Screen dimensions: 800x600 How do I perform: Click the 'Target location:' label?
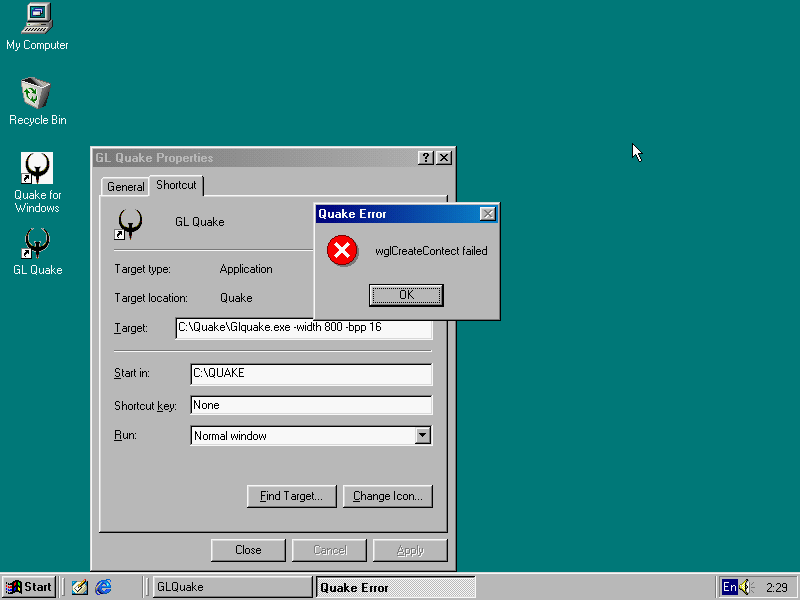151,298
